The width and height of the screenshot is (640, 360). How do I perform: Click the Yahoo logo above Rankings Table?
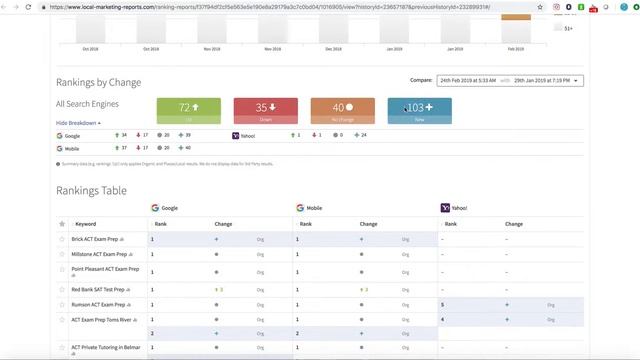coord(445,208)
